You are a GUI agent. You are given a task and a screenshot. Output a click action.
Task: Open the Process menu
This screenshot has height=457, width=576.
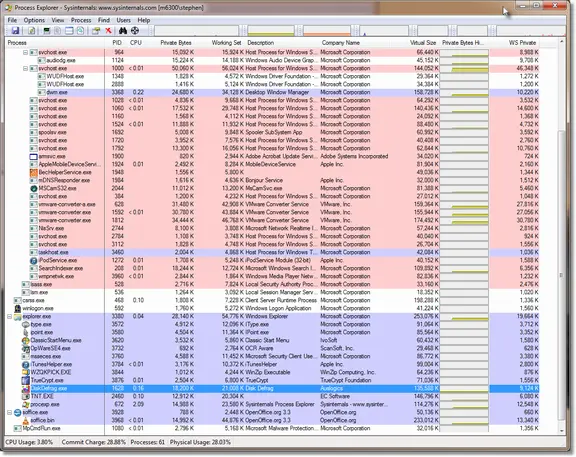(81, 20)
